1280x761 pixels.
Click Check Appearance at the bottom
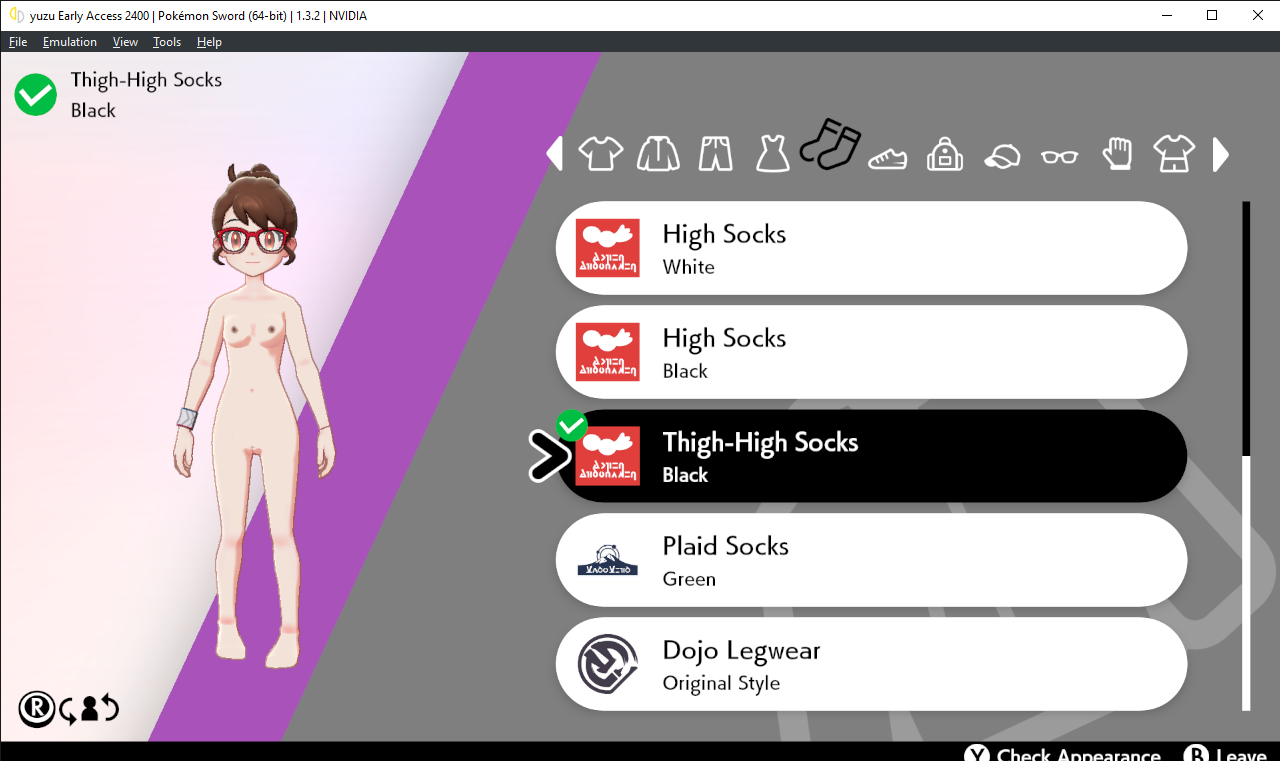(1078, 756)
